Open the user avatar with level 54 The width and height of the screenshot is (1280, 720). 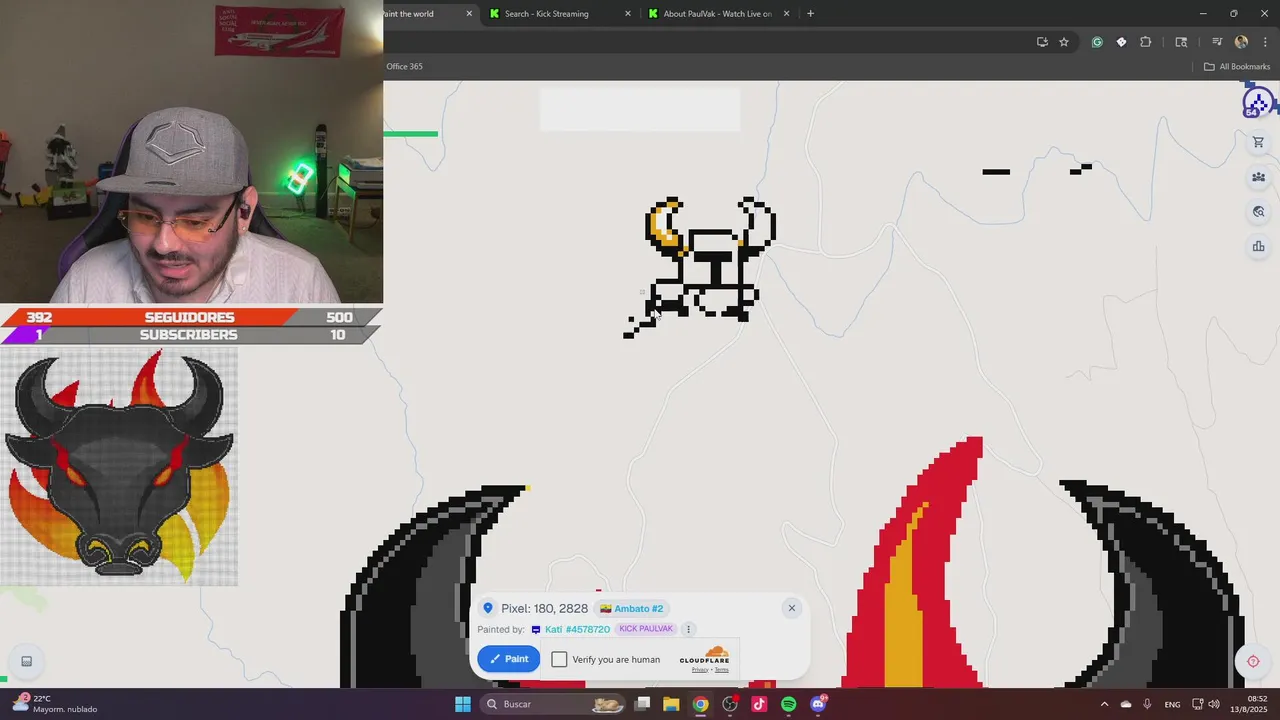[1257, 102]
